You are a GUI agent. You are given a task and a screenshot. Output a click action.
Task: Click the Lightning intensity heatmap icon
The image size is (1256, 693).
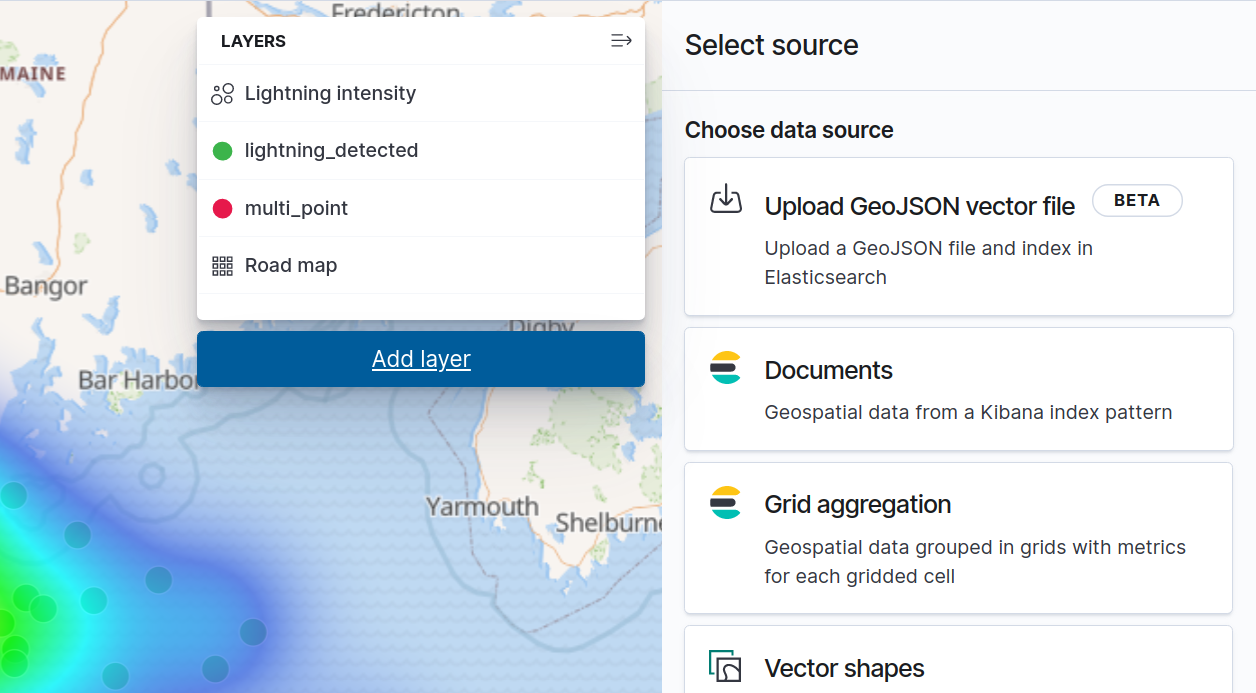point(222,94)
